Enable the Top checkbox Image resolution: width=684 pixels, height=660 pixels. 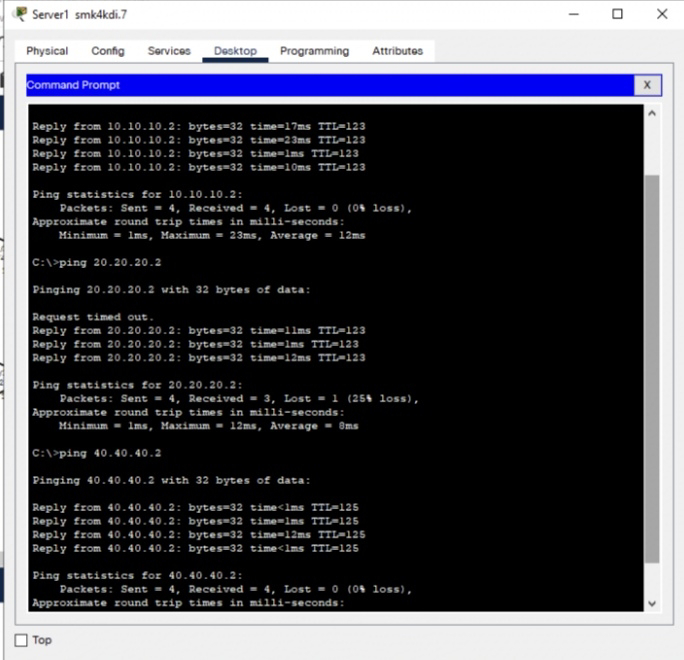click(21, 640)
